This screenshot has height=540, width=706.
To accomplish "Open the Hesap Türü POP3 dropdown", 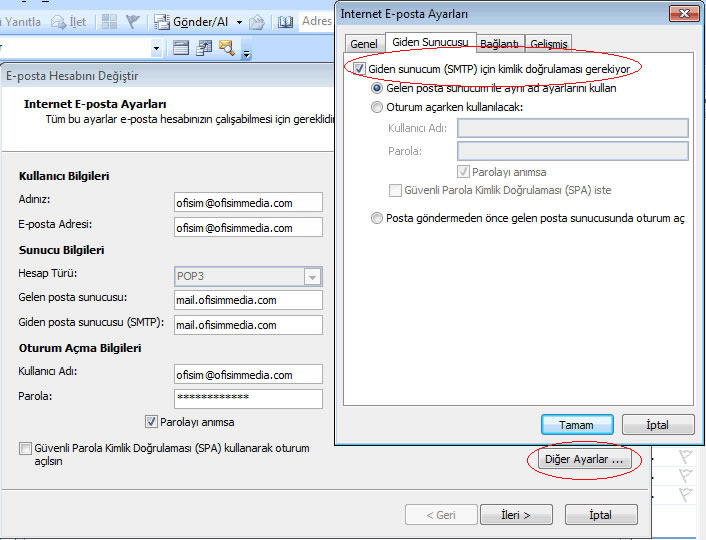I will 312,277.
